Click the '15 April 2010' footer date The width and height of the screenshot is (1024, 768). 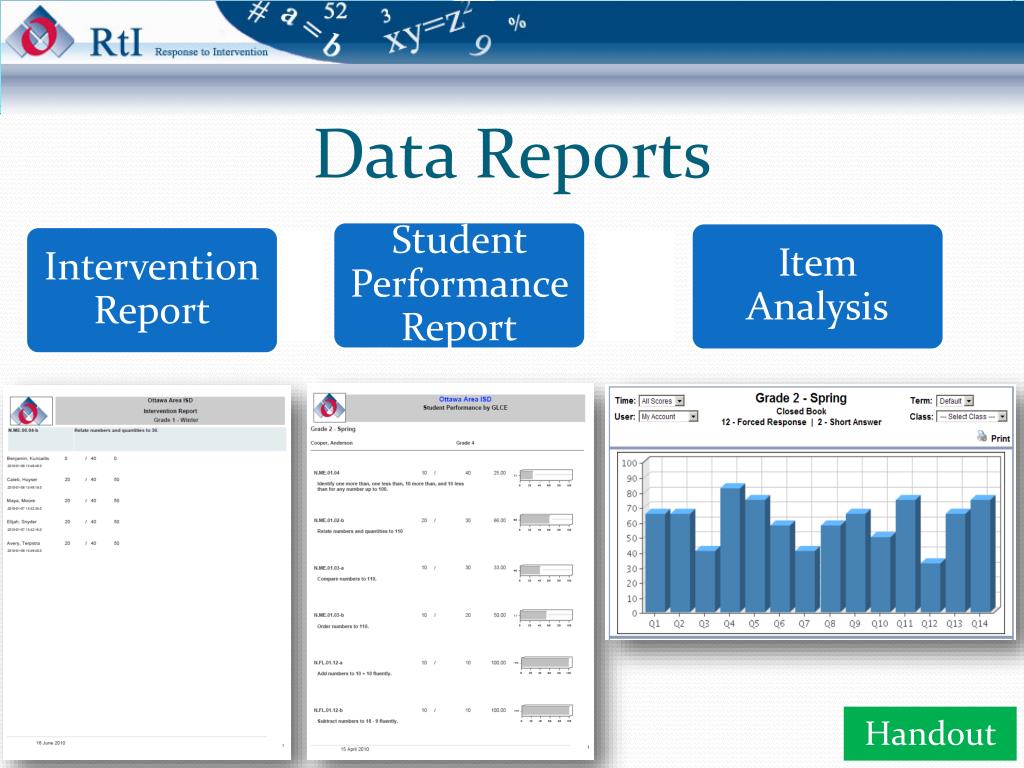tap(355, 749)
